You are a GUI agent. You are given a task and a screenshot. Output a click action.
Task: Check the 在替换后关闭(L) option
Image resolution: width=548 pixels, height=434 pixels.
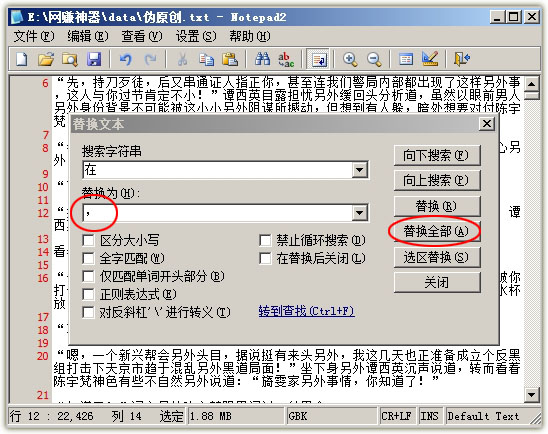pos(265,258)
